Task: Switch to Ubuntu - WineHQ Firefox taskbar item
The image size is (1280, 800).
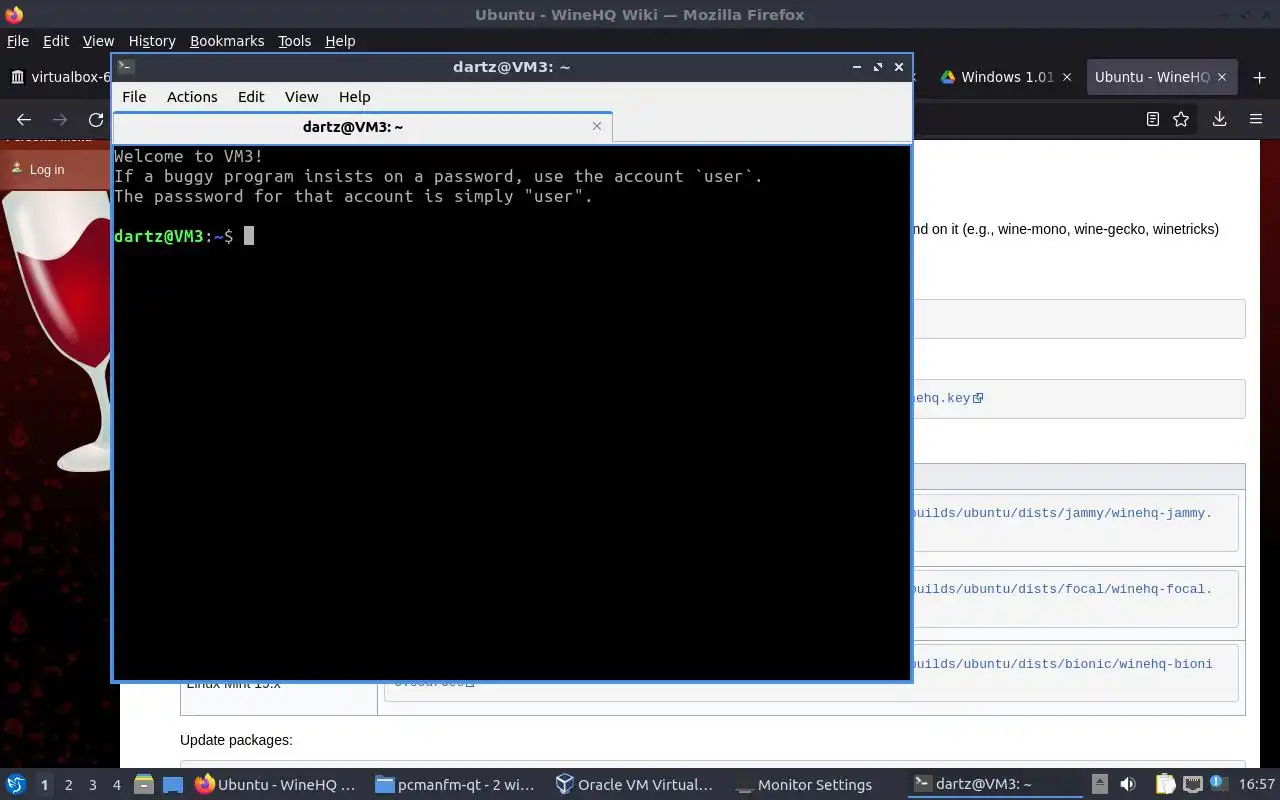Action: pos(276,785)
